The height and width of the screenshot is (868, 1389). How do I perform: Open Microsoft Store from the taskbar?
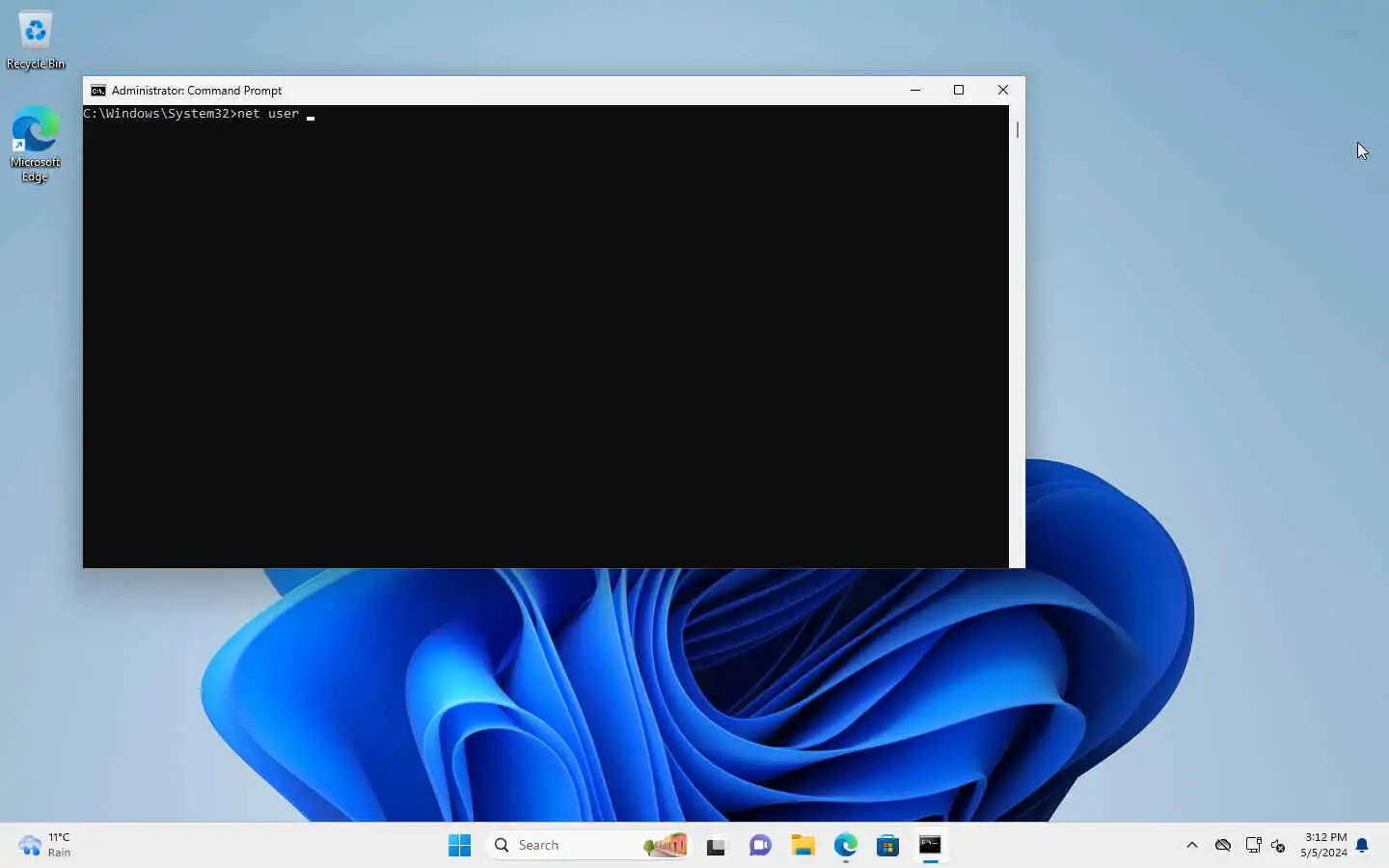coord(888,846)
